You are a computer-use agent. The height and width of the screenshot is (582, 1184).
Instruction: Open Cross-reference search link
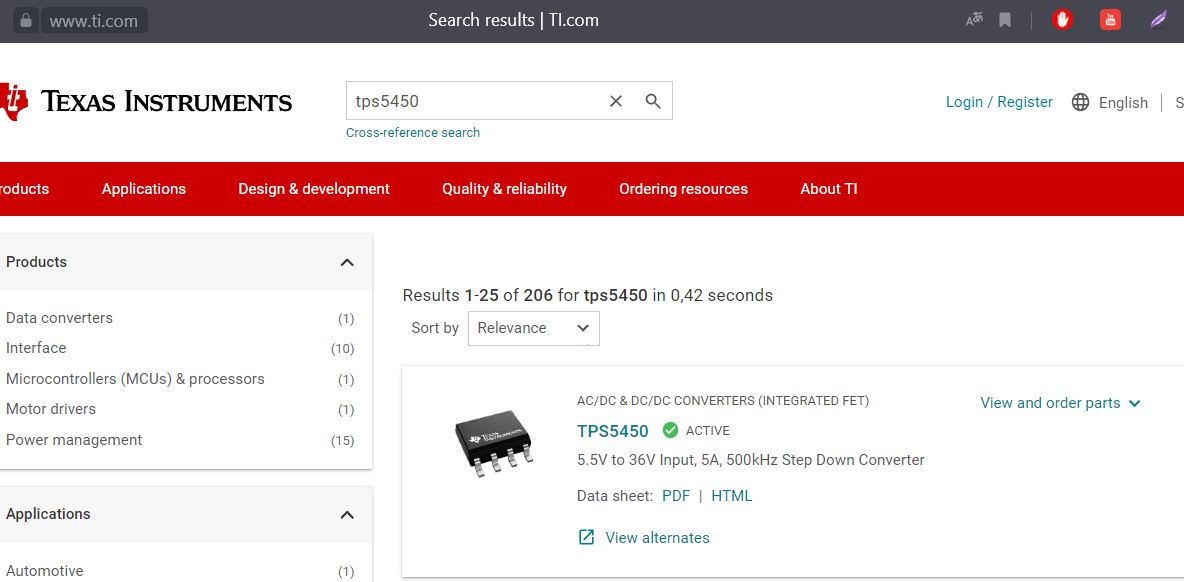pyautogui.click(x=413, y=133)
